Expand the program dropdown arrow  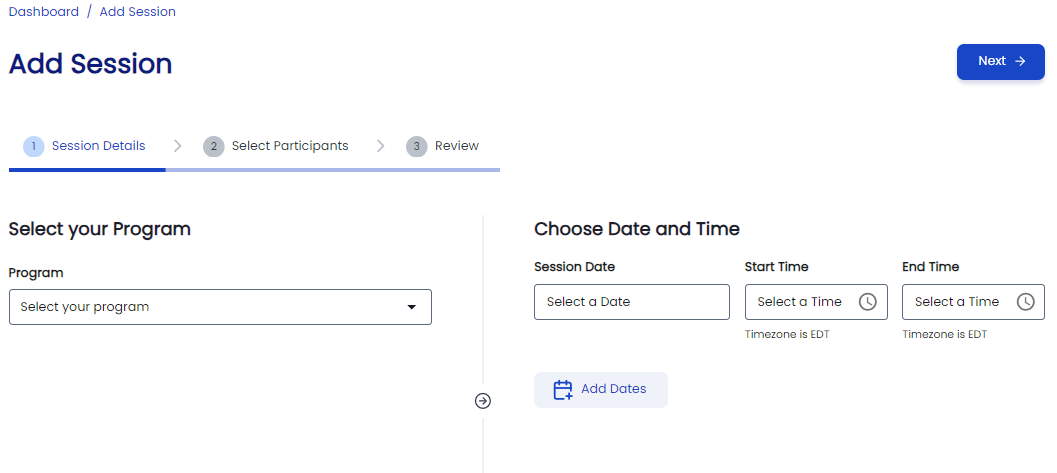[411, 307]
